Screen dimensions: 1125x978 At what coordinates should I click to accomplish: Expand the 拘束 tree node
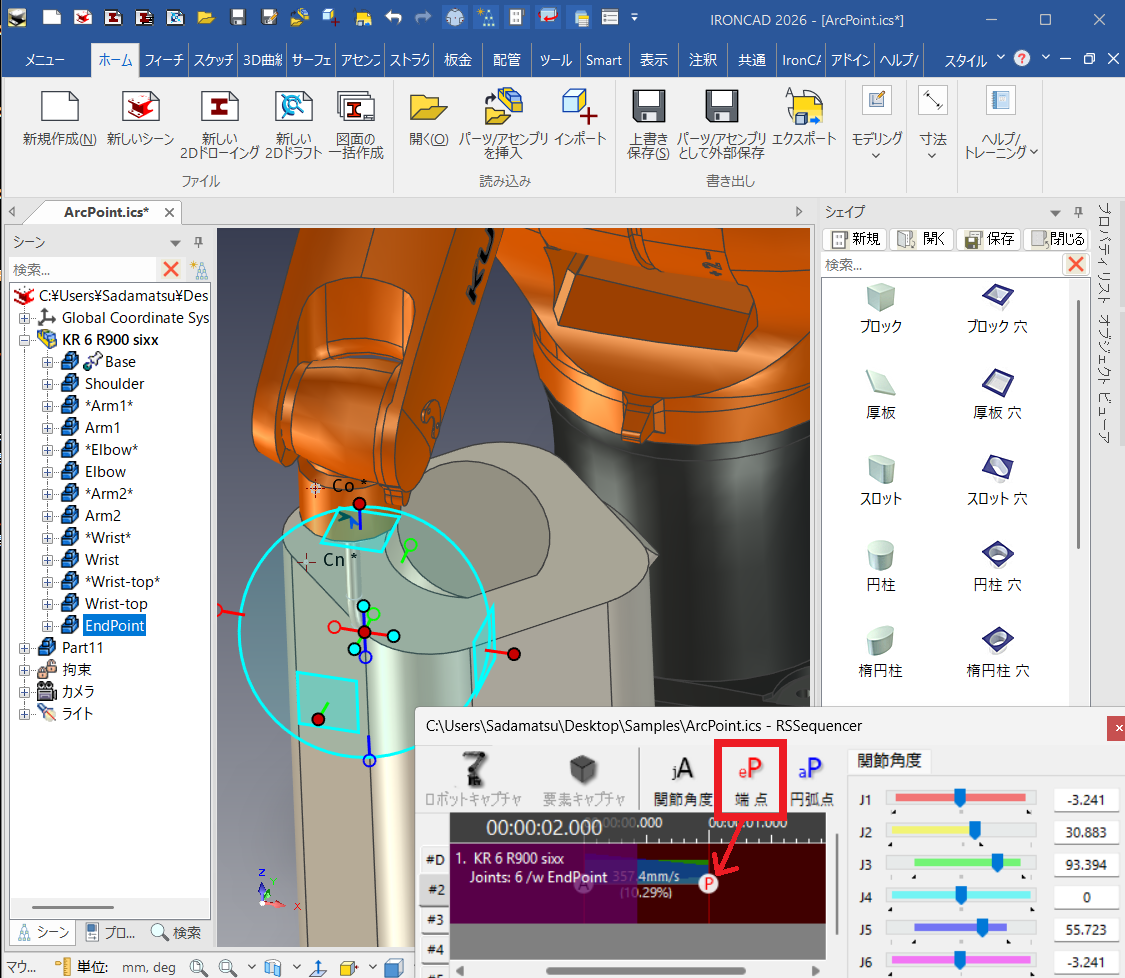pyautogui.click(x=24, y=670)
